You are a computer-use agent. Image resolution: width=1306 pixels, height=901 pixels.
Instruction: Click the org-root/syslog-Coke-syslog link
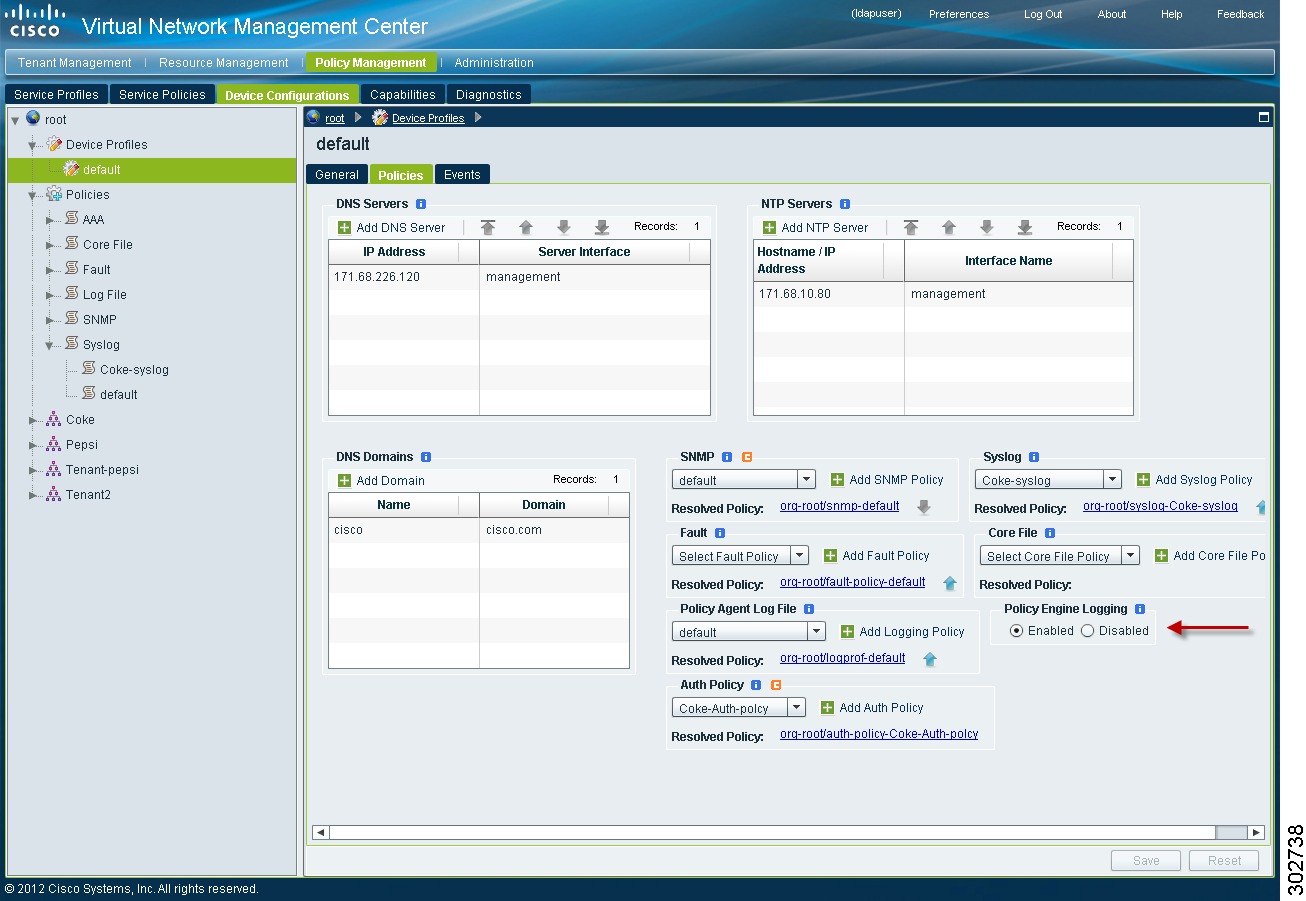tap(1160, 506)
